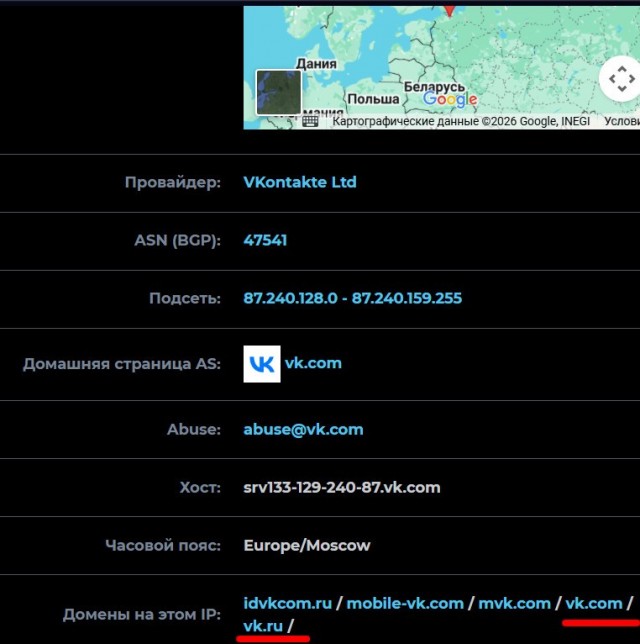This screenshot has width=640, height=644.
Task: Click the Домены на этом IP: label
Action: [142, 615]
